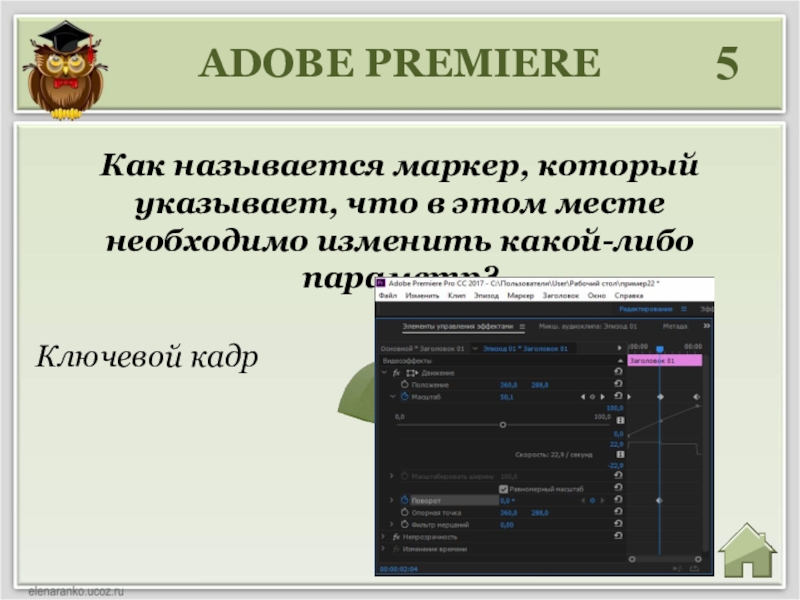Expand the Поворот parameter
The height and width of the screenshot is (600, 800).
(392, 500)
